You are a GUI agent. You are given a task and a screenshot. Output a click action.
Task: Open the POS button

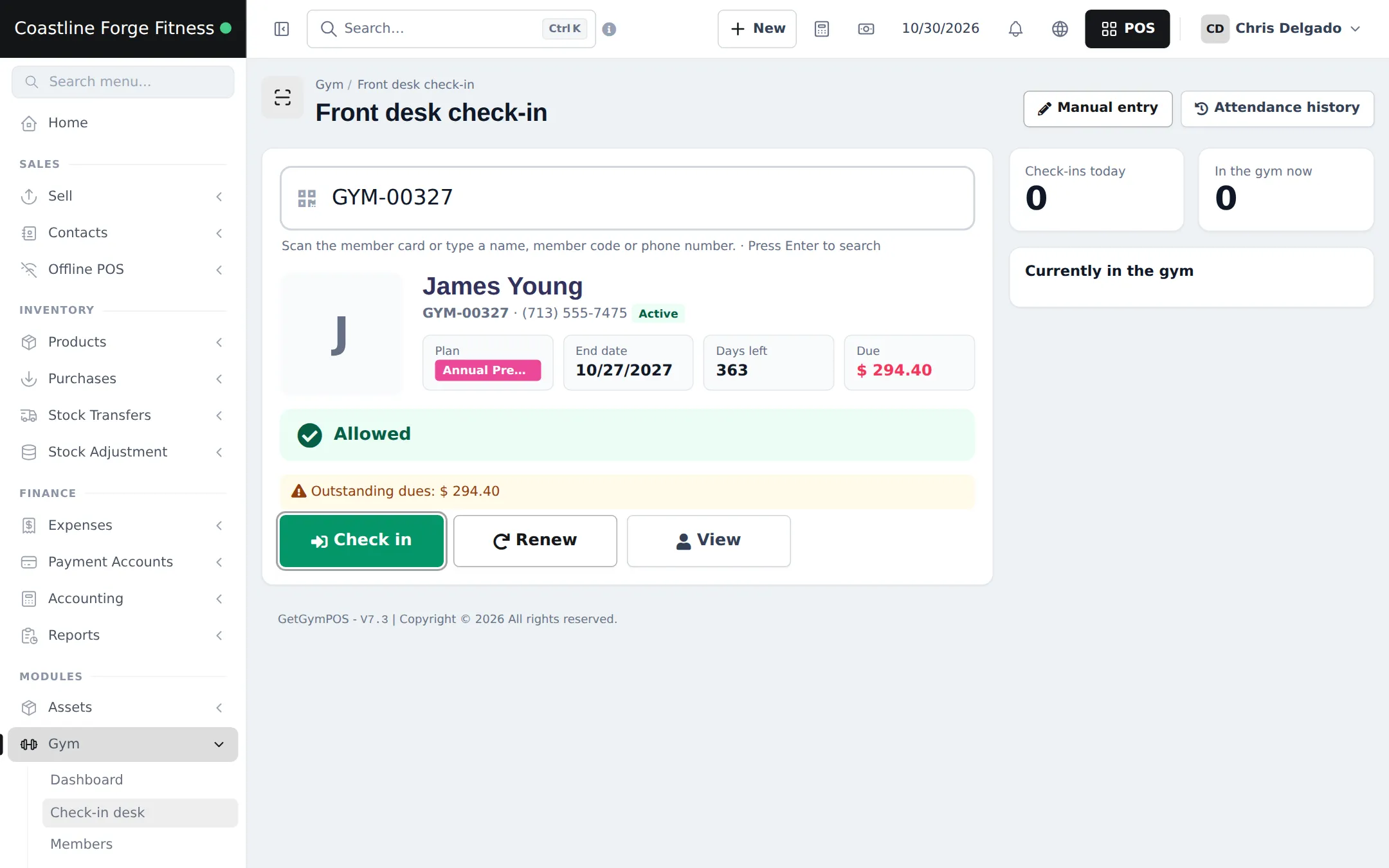(1127, 29)
